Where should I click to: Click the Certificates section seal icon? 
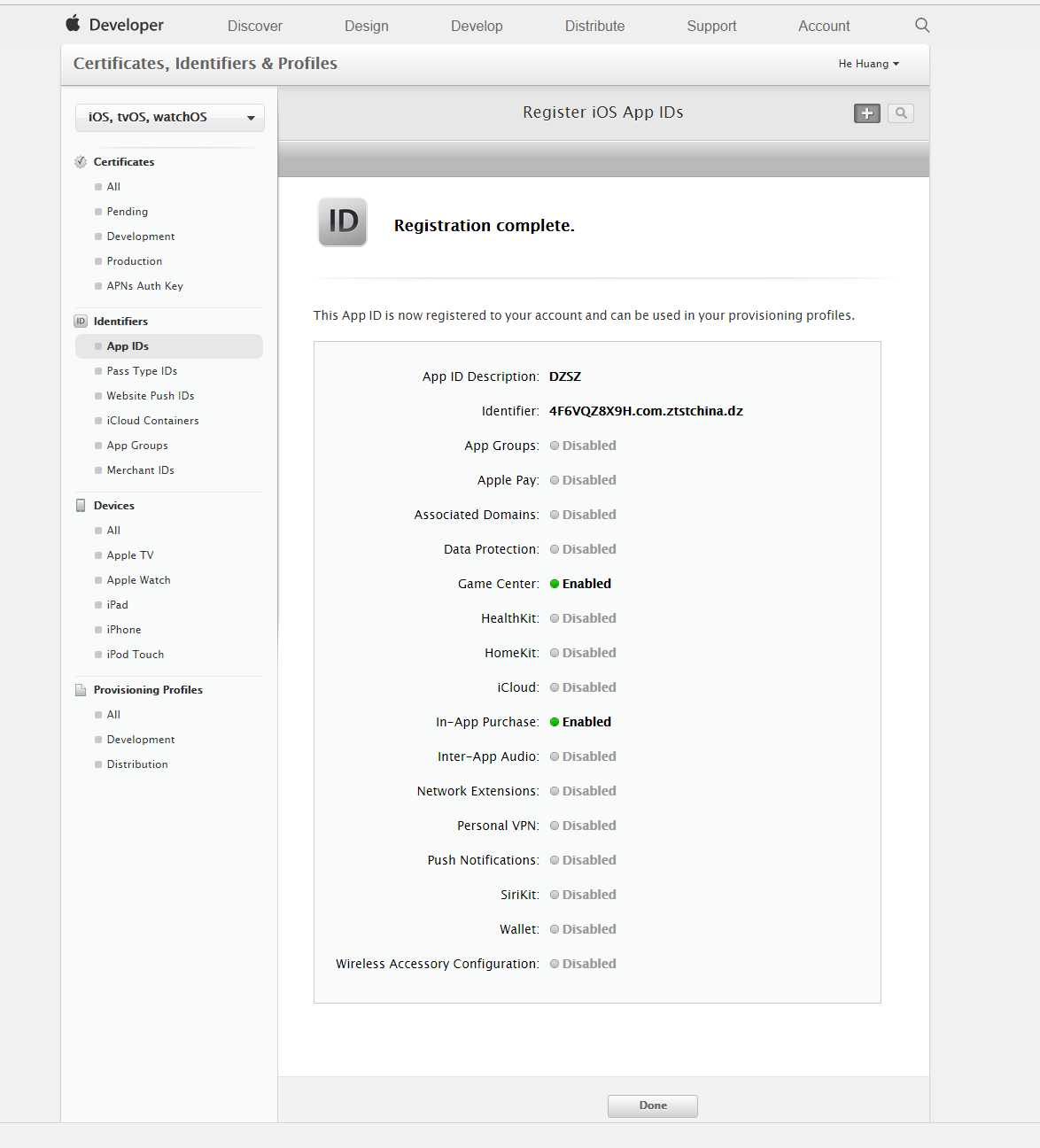coord(81,162)
